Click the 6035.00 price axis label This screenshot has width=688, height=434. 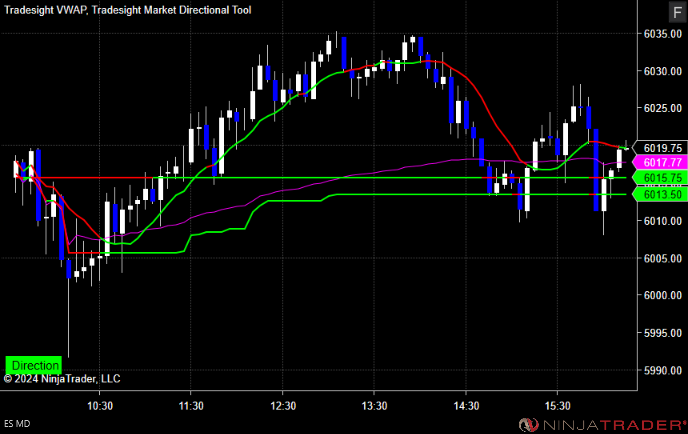point(663,34)
